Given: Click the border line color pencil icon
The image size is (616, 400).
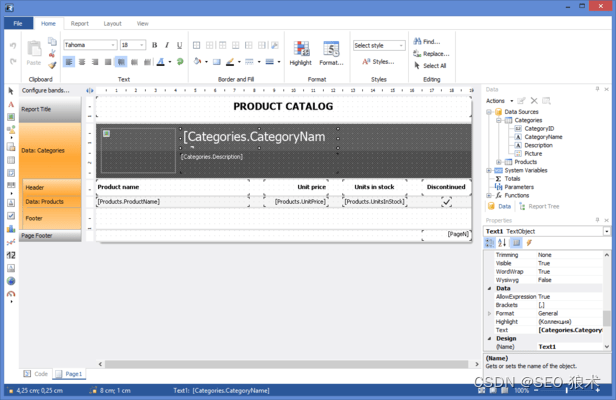Looking at the screenshot, I should pyautogui.click(x=230, y=62).
